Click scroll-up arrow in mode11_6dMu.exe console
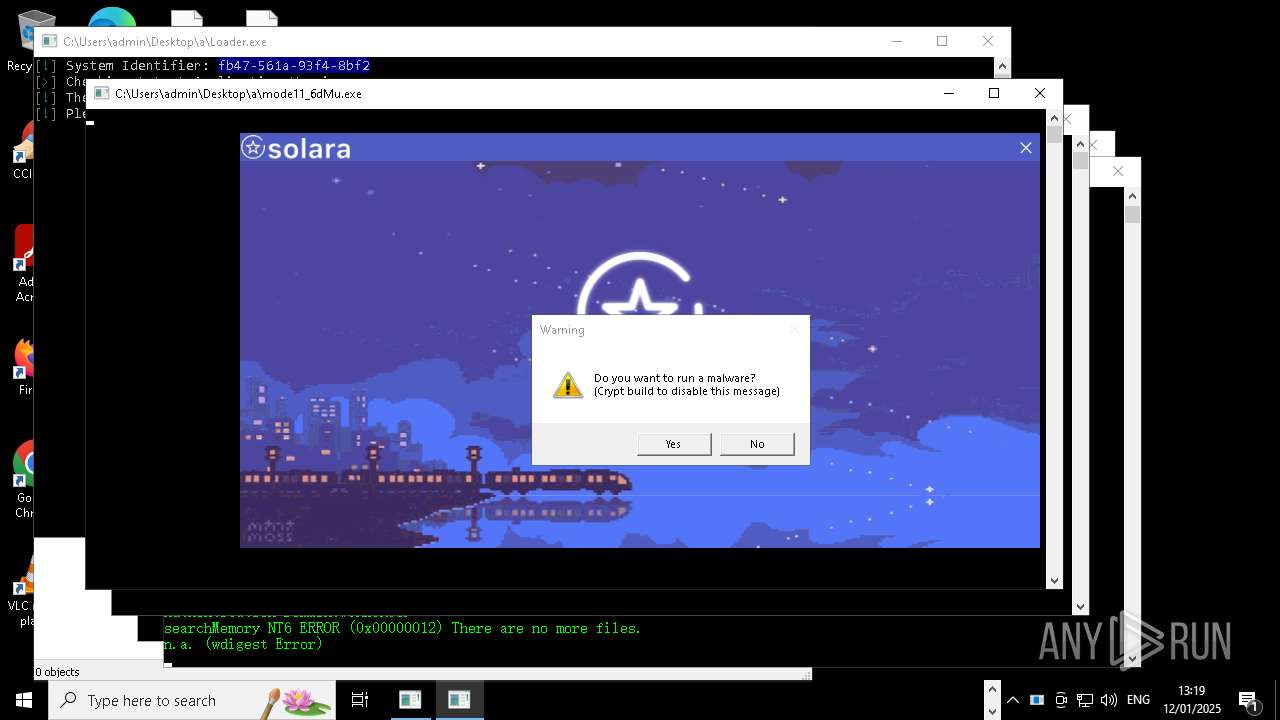The image size is (1280, 720). 1054,118
